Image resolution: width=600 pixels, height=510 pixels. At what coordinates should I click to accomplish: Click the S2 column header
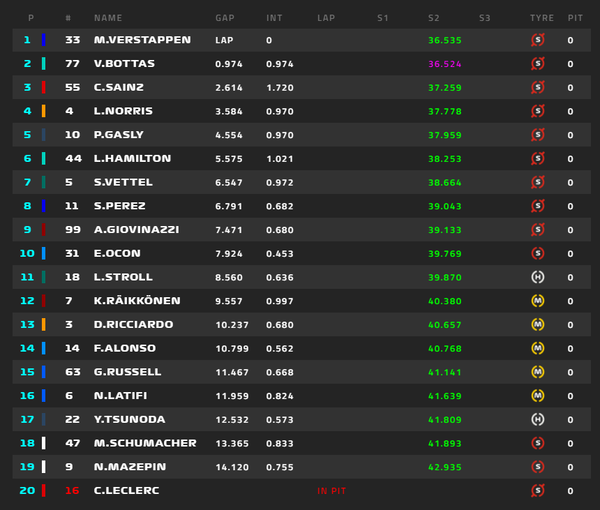(x=434, y=18)
